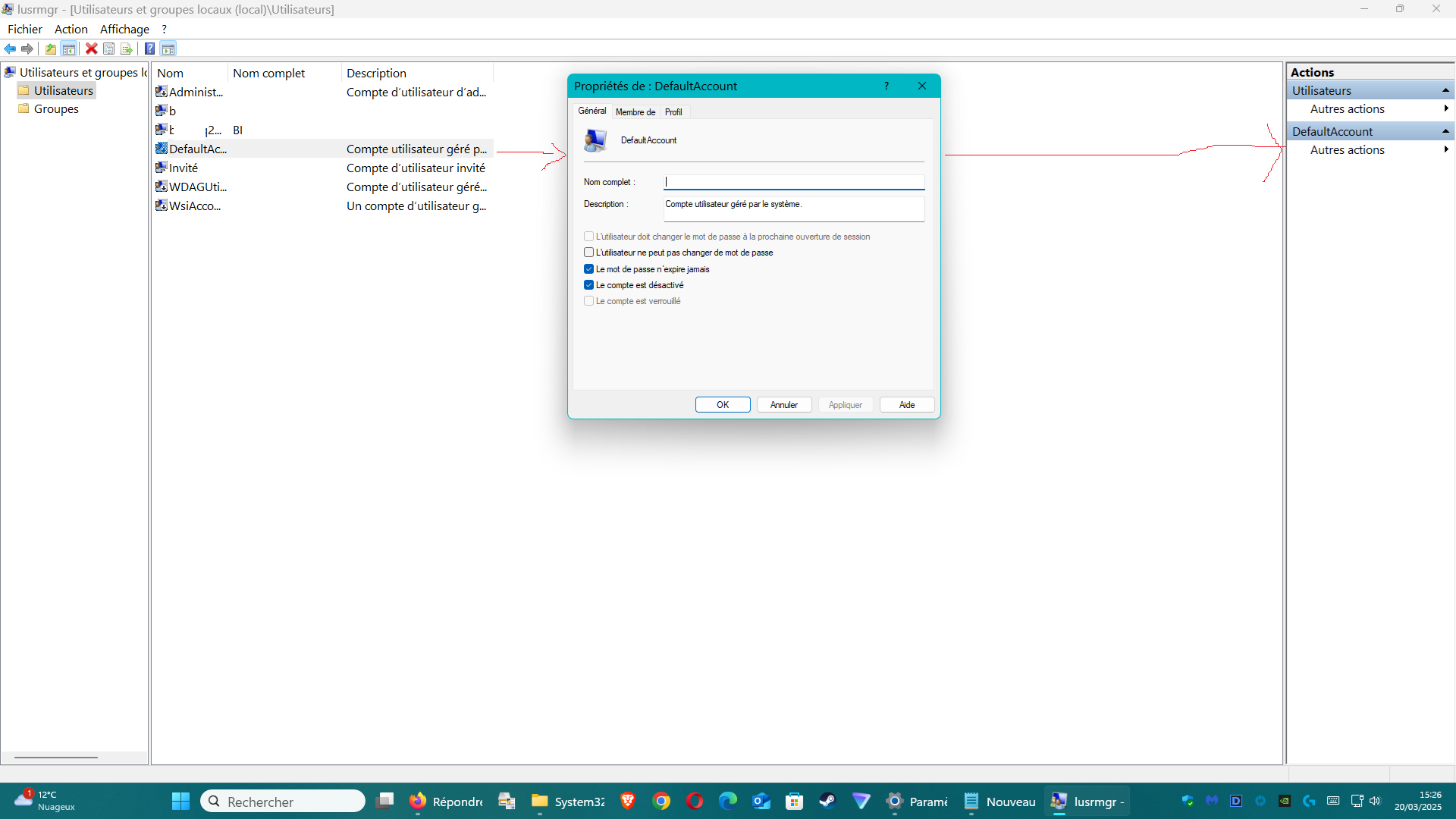The height and width of the screenshot is (819, 1456).
Task: Switch to the 'Membre de' tab
Action: tap(635, 112)
